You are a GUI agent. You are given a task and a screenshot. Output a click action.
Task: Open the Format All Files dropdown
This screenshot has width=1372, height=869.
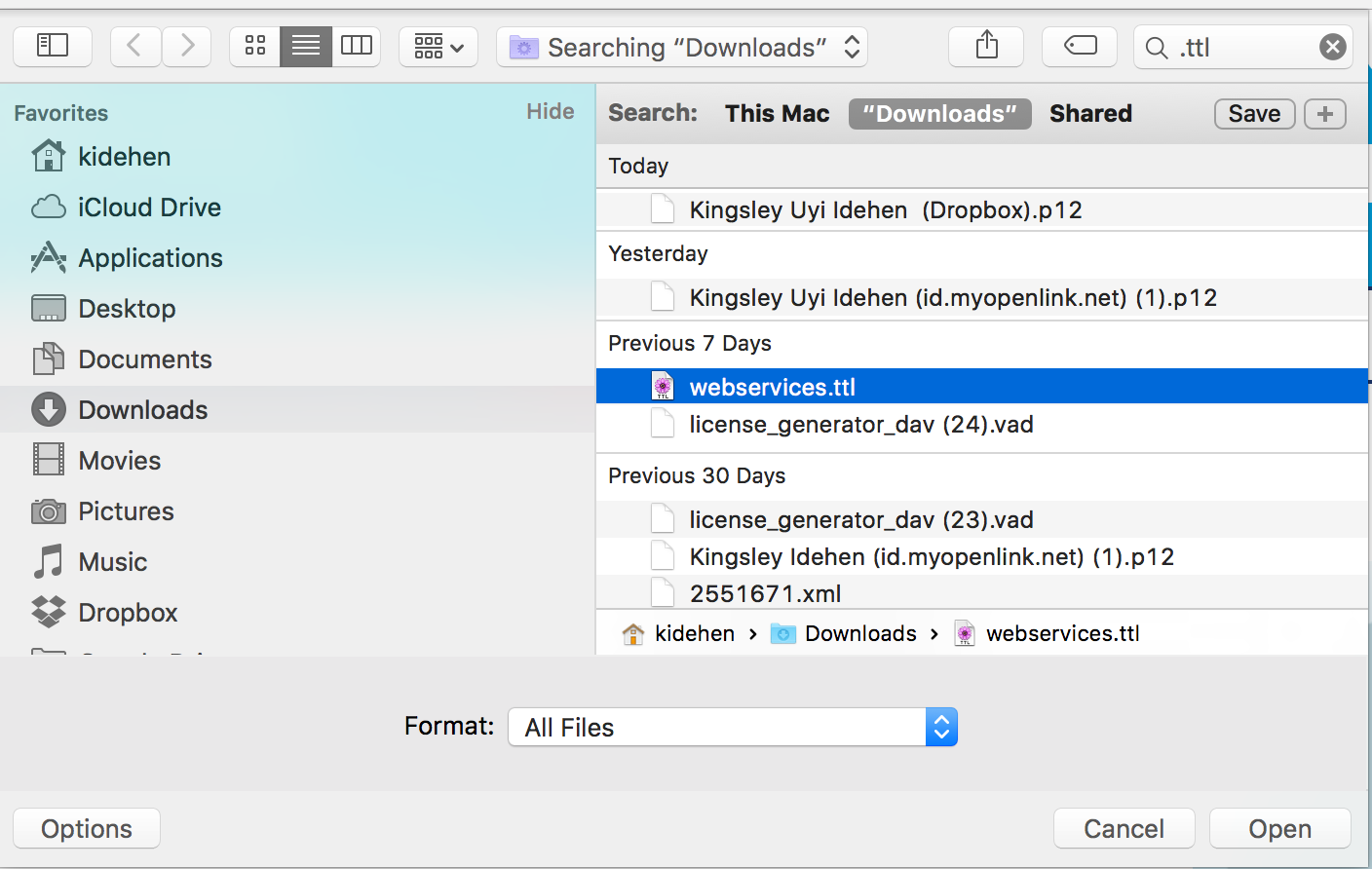coord(733,727)
